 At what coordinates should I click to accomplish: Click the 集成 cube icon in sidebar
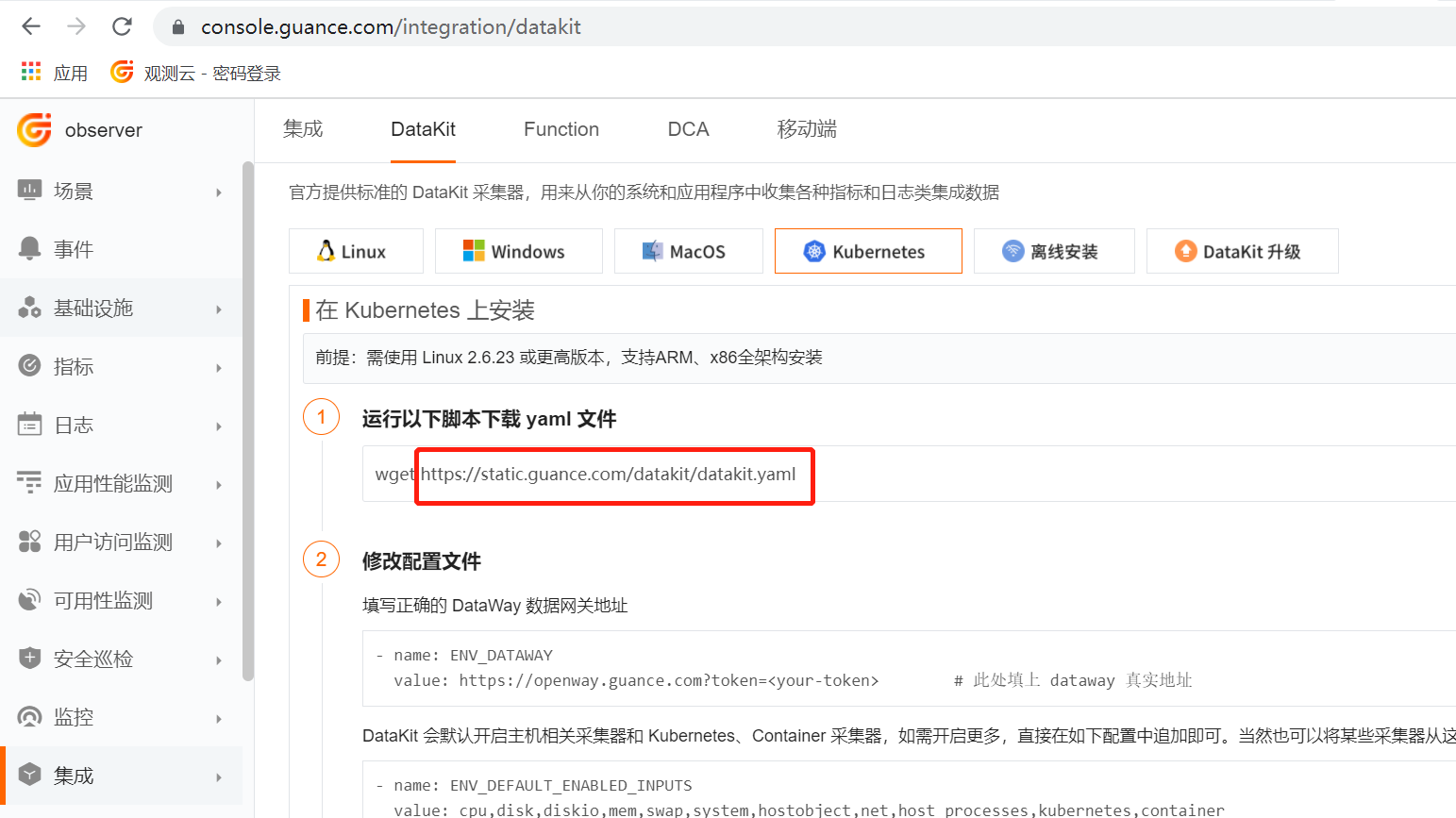(30, 776)
